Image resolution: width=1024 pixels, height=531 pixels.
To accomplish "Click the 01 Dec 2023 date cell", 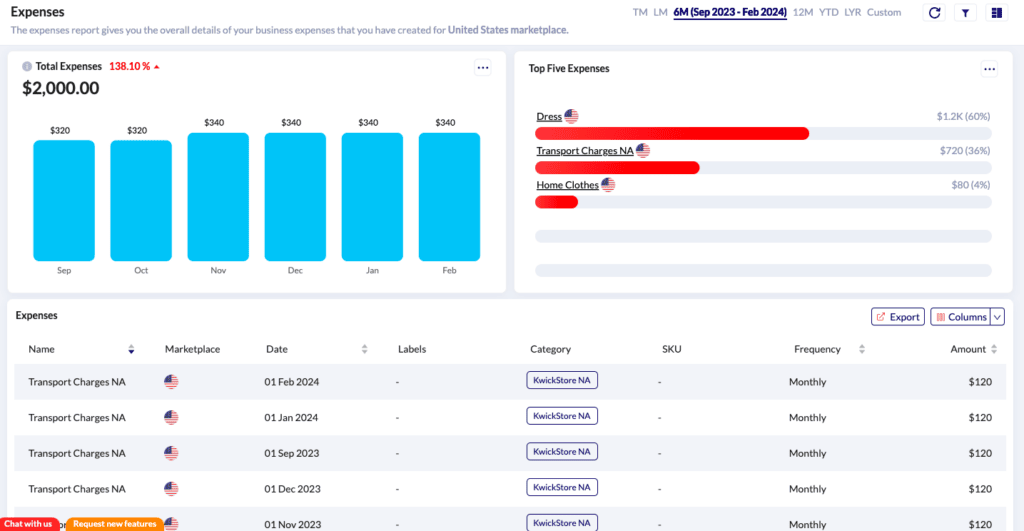I will pos(292,489).
